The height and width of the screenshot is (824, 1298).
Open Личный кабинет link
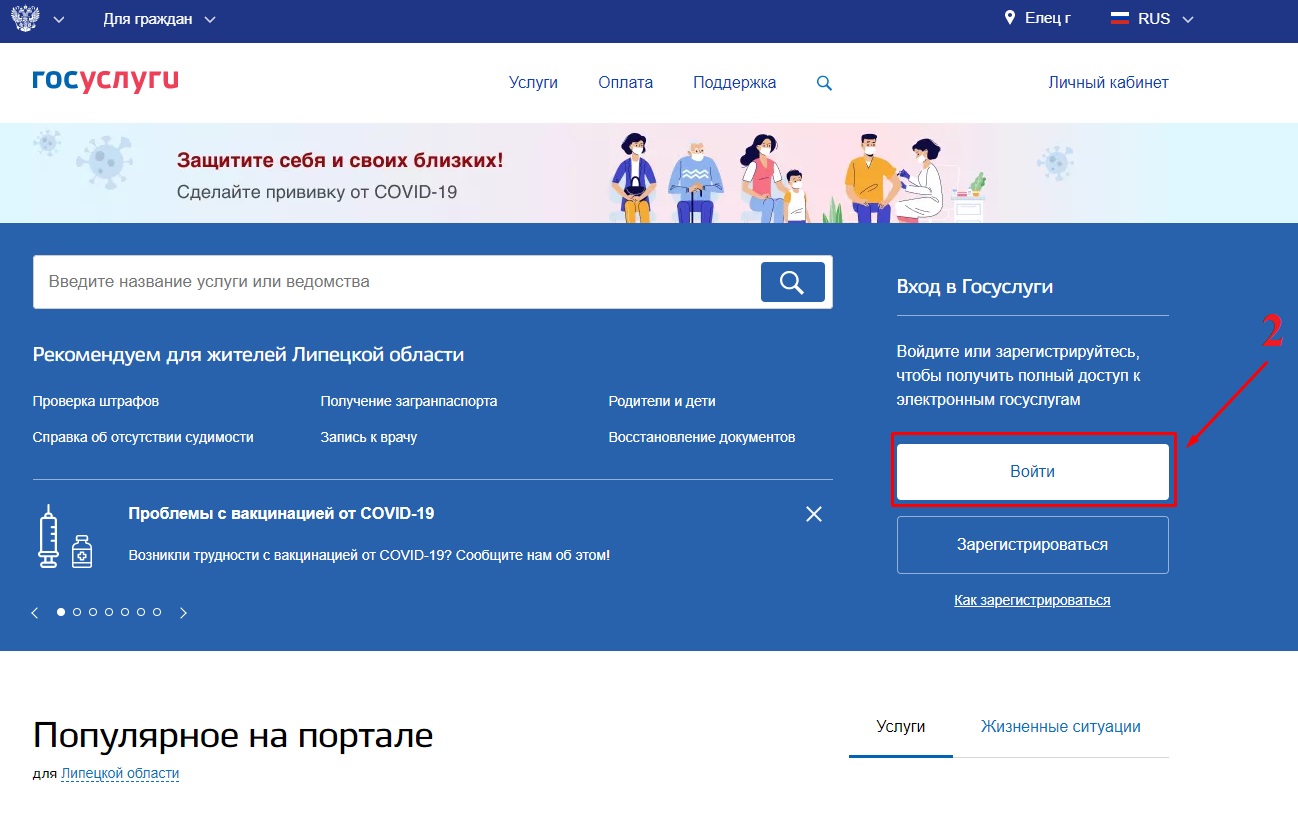point(1108,83)
